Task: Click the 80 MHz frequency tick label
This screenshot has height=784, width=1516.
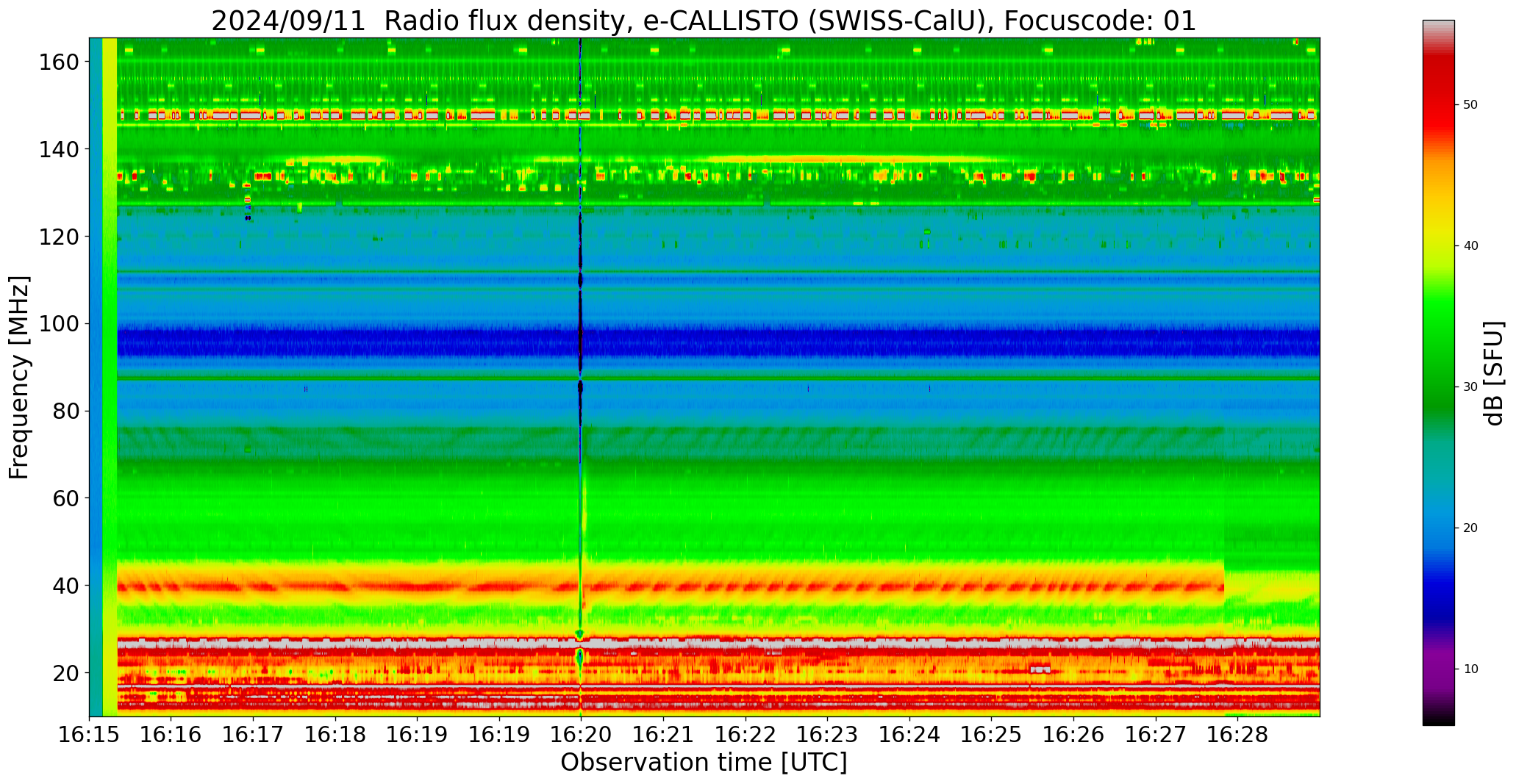Action: [x=66, y=411]
